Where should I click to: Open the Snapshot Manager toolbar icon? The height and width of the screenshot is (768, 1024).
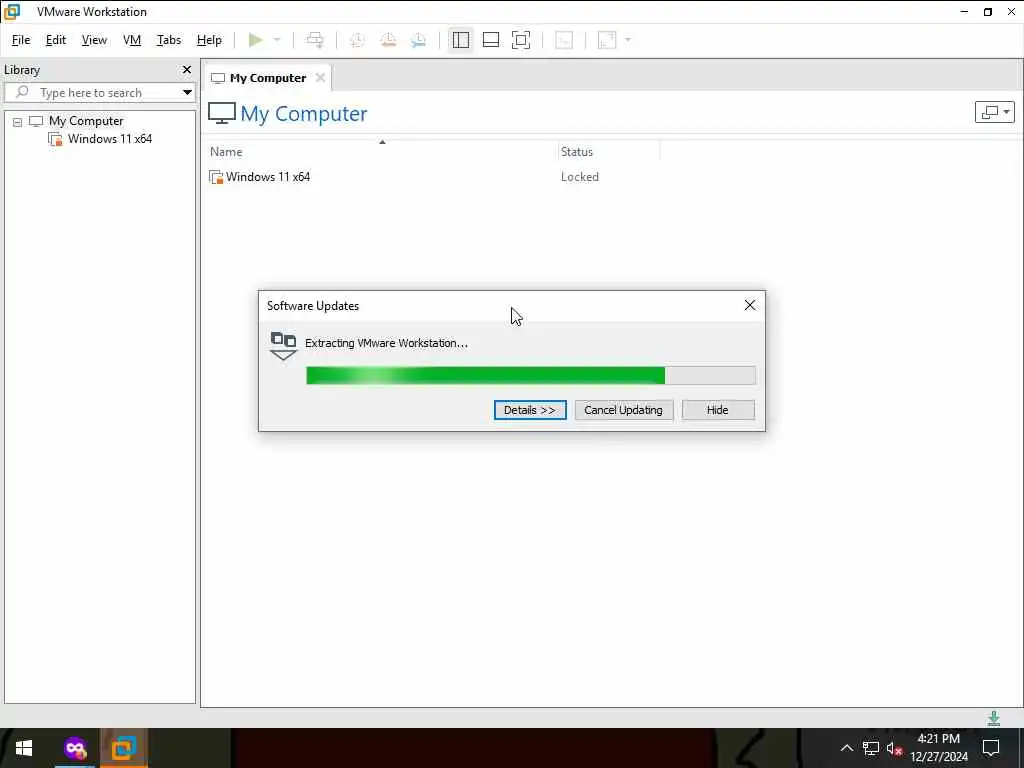coord(419,40)
